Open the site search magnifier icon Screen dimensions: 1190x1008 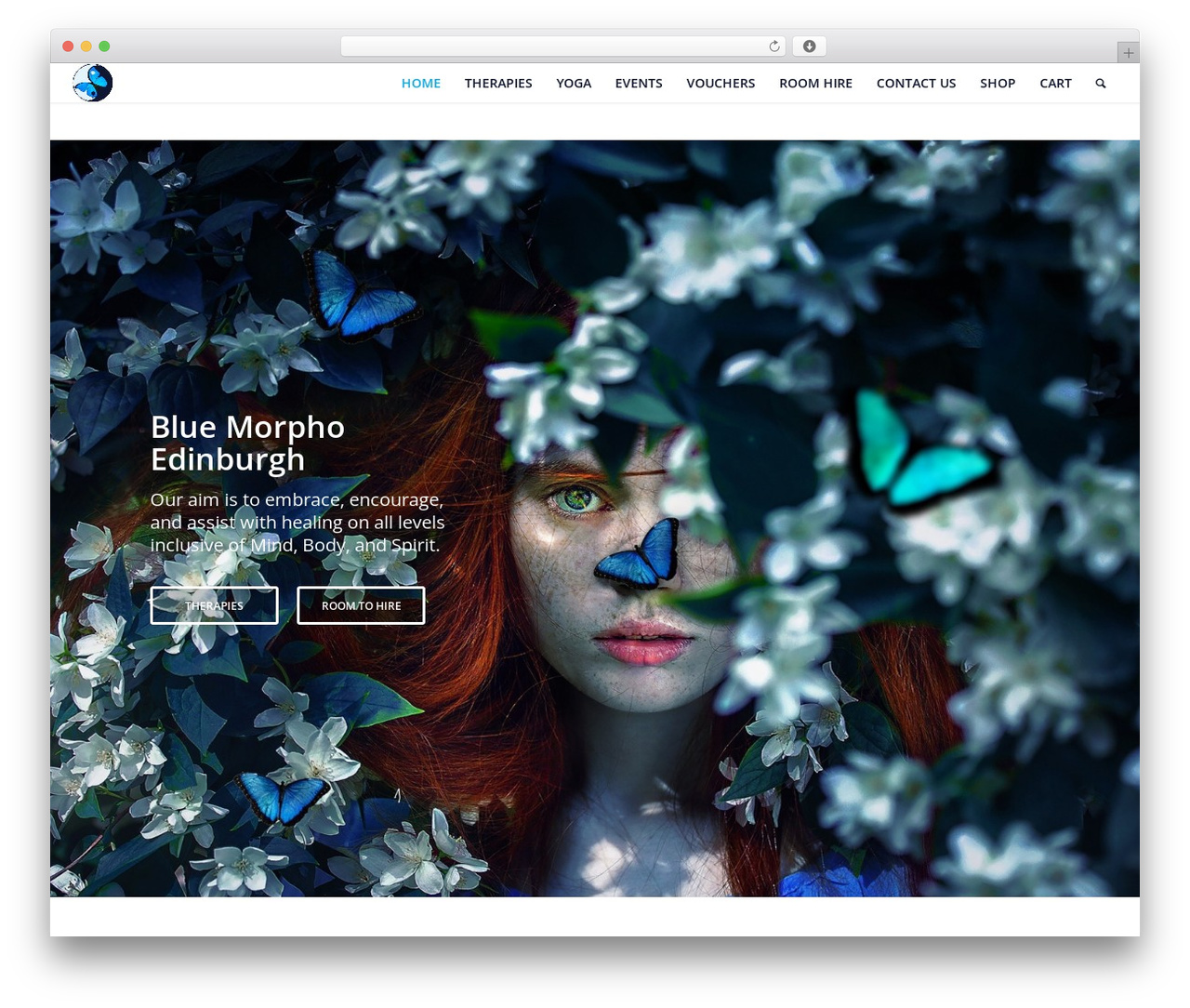[1101, 84]
